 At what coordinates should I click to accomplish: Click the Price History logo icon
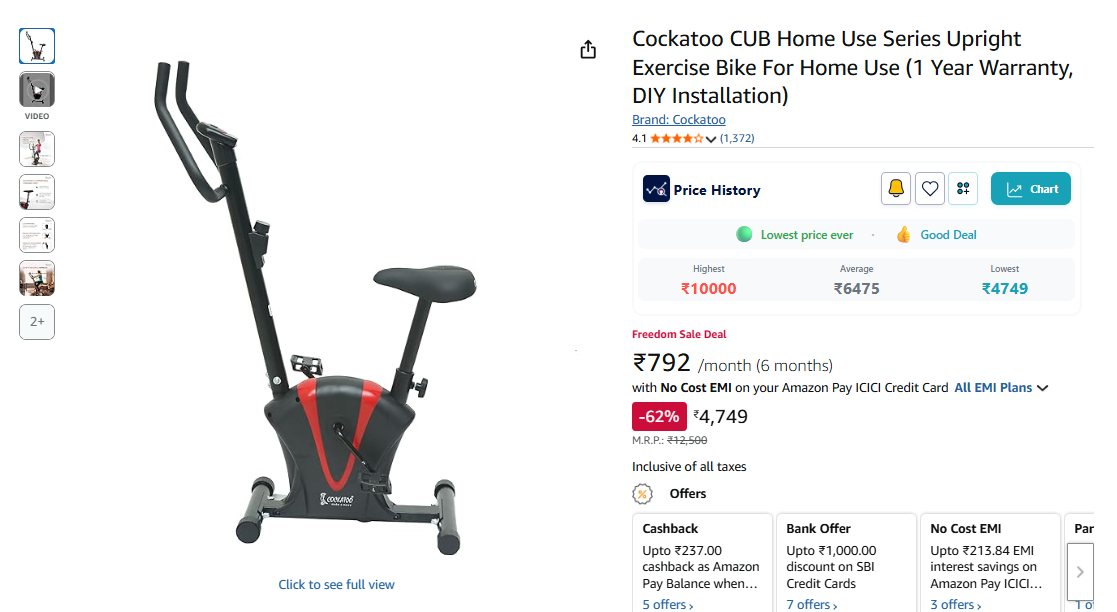656,190
